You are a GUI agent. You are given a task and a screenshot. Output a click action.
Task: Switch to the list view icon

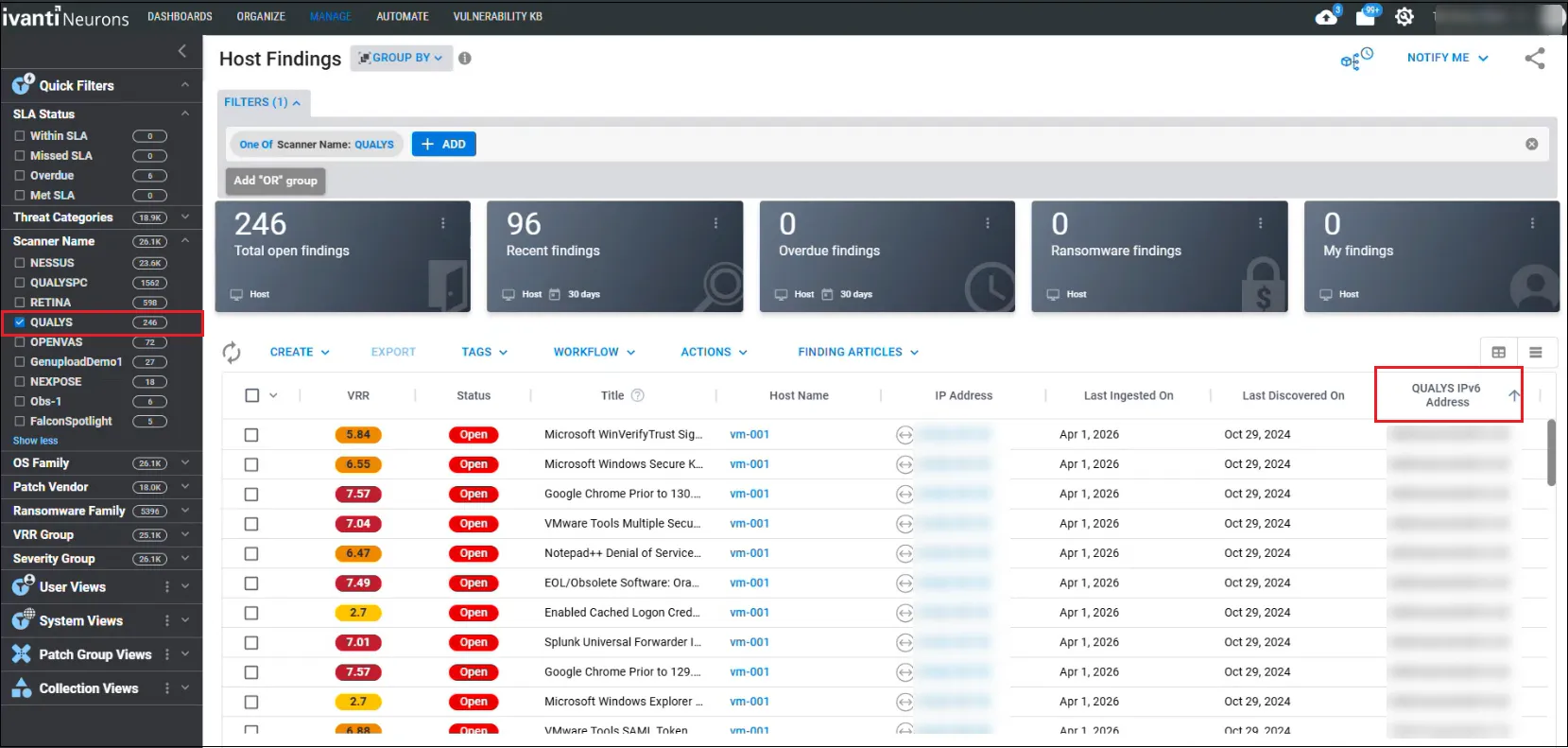click(x=1536, y=353)
